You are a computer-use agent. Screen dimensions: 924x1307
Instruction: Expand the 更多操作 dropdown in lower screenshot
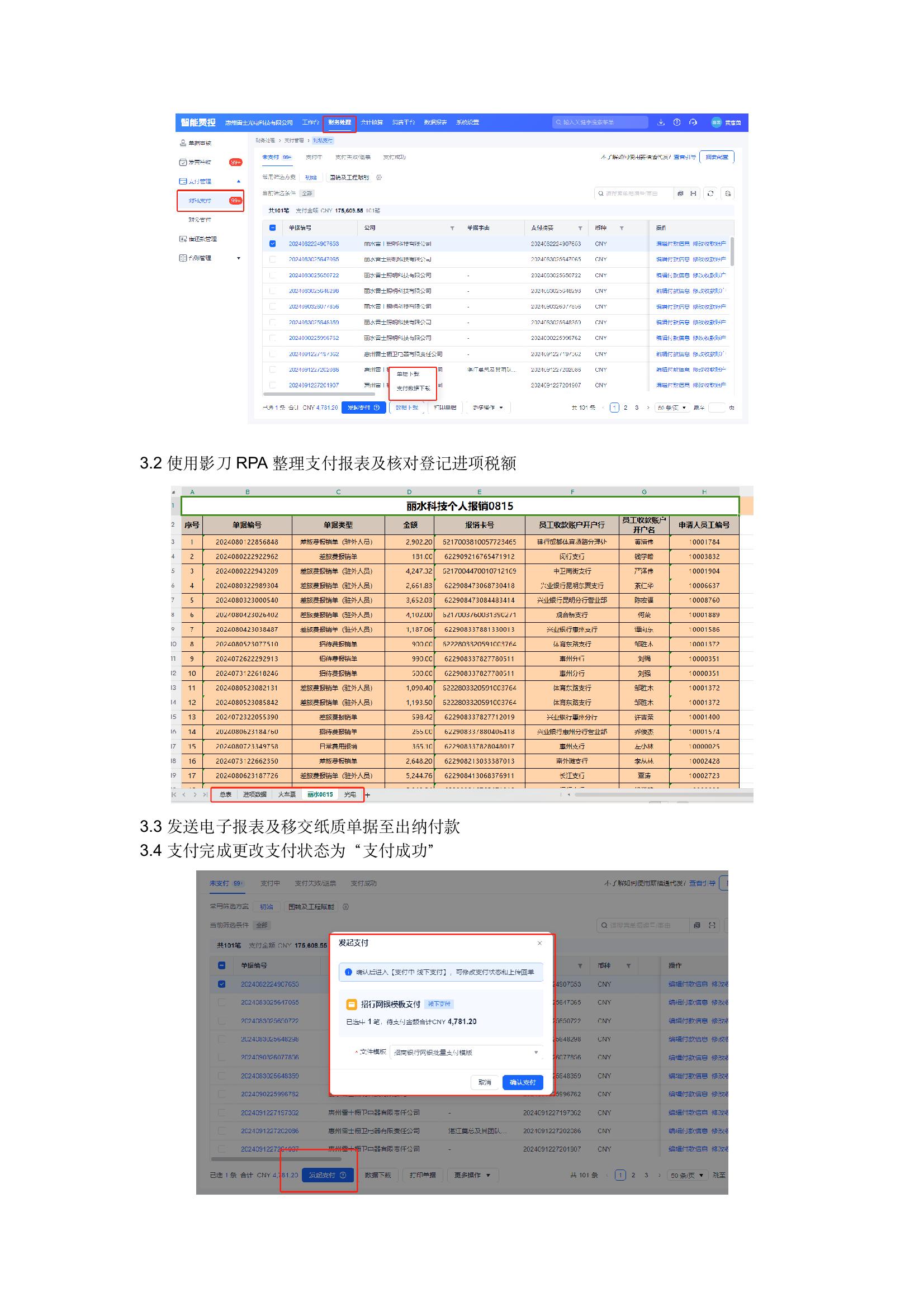tap(472, 1175)
